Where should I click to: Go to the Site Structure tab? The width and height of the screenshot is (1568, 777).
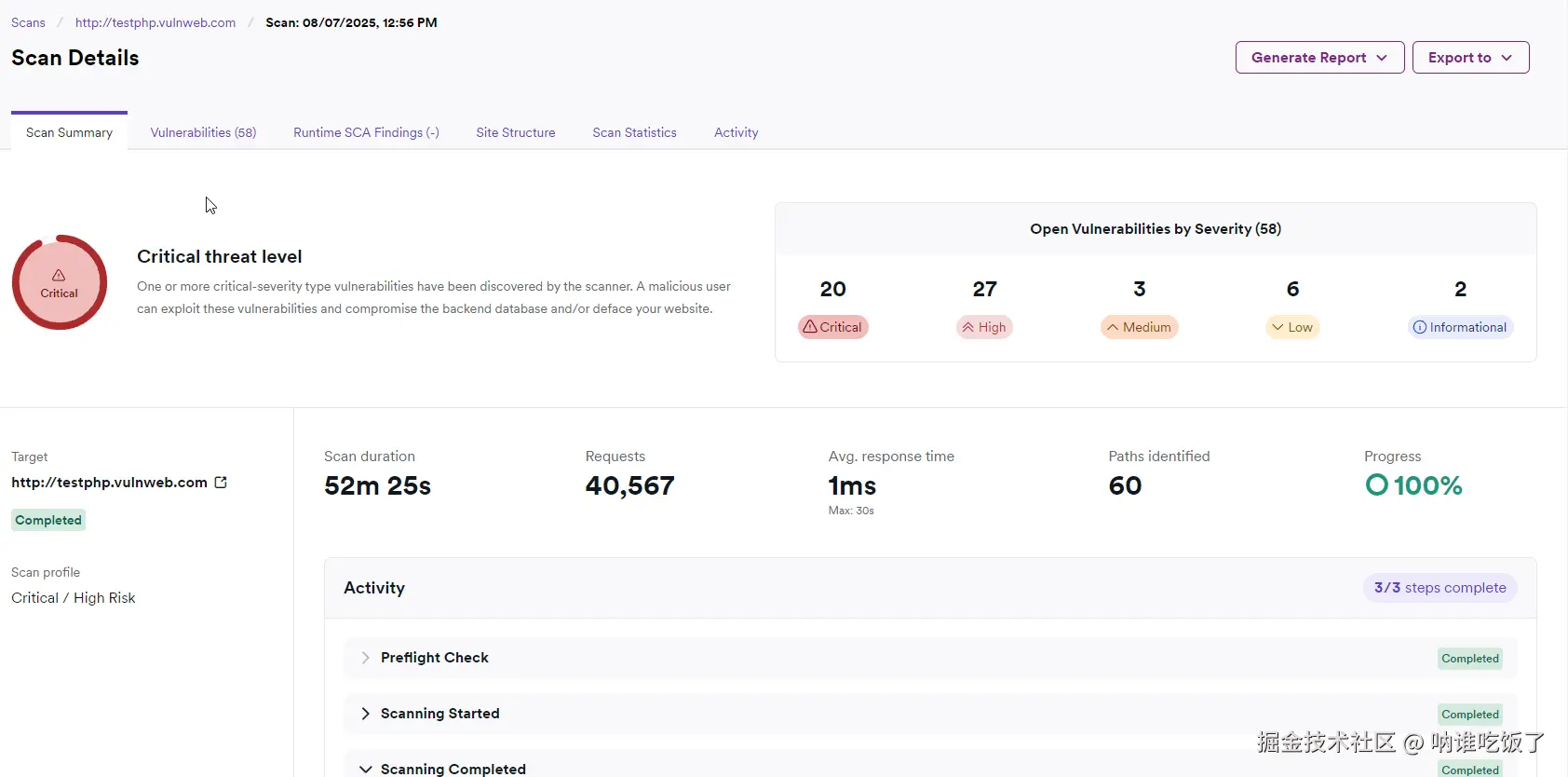point(516,132)
